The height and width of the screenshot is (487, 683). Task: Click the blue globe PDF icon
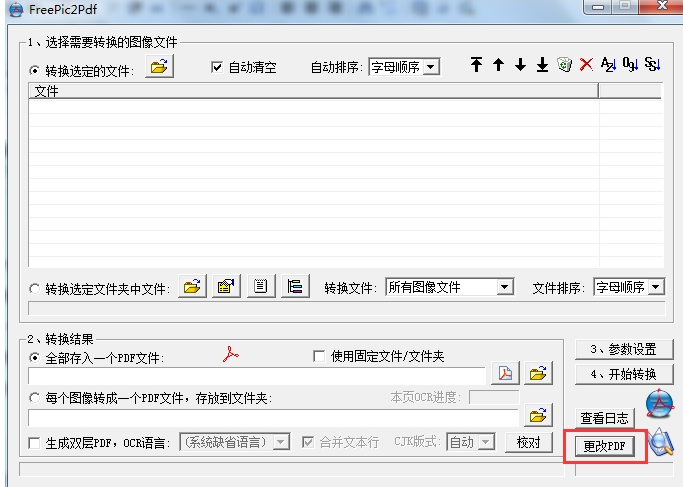click(659, 404)
